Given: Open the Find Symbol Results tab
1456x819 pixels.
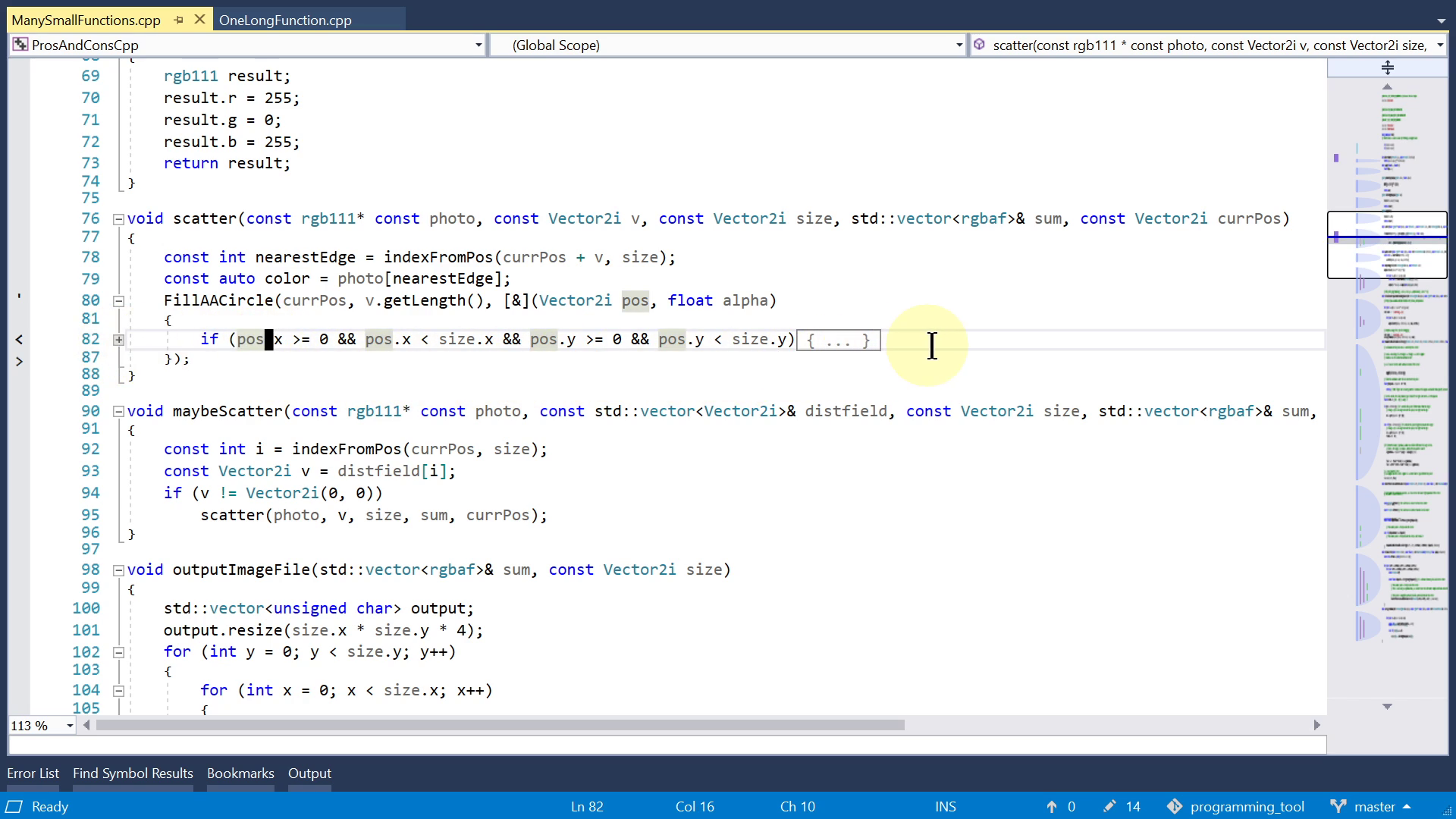Looking at the screenshot, I should coord(133,773).
